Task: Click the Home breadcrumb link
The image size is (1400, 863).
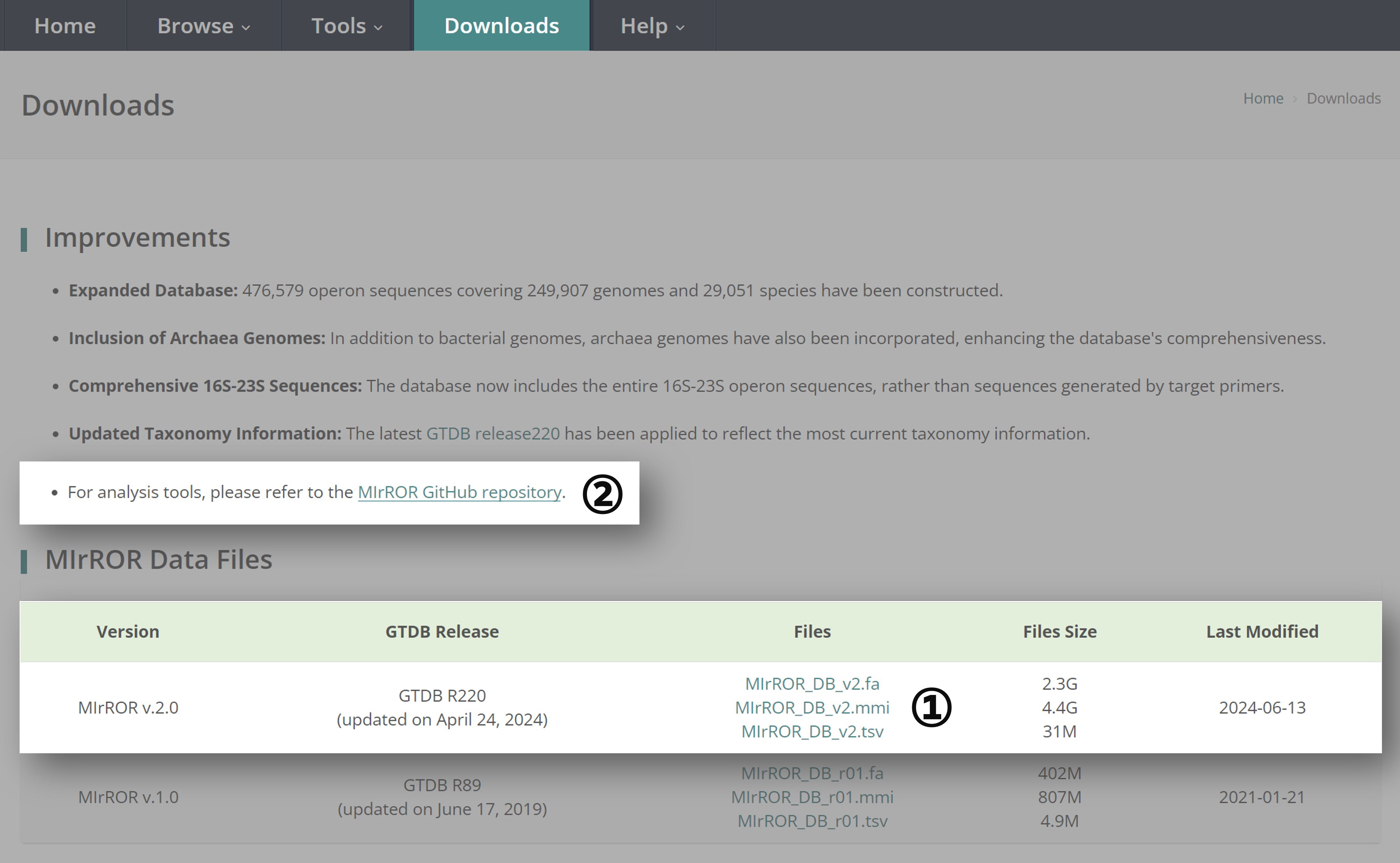Action: [1262, 98]
